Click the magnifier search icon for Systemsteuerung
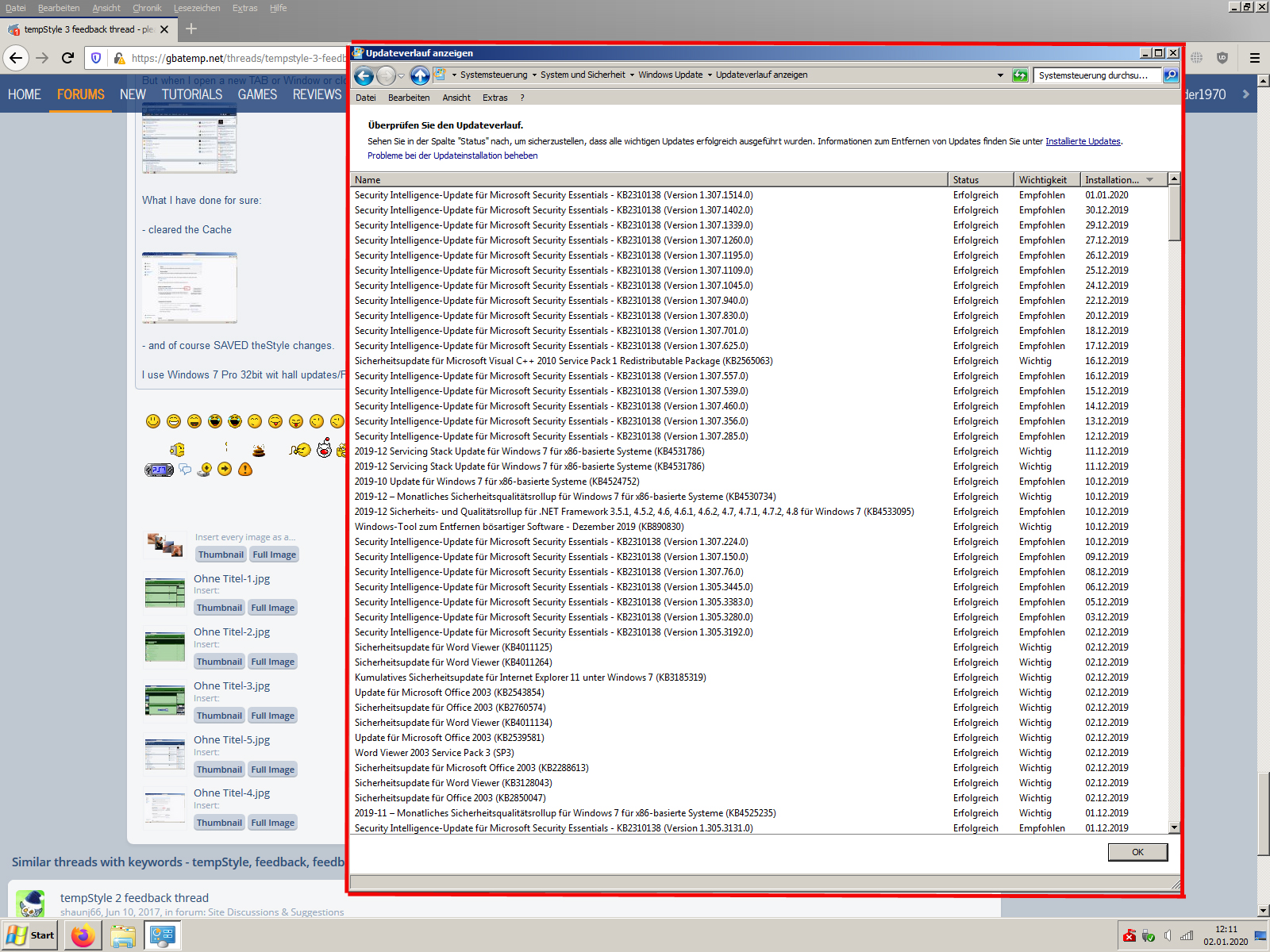Viewport: 1270px width, 952px height. 1170,75
